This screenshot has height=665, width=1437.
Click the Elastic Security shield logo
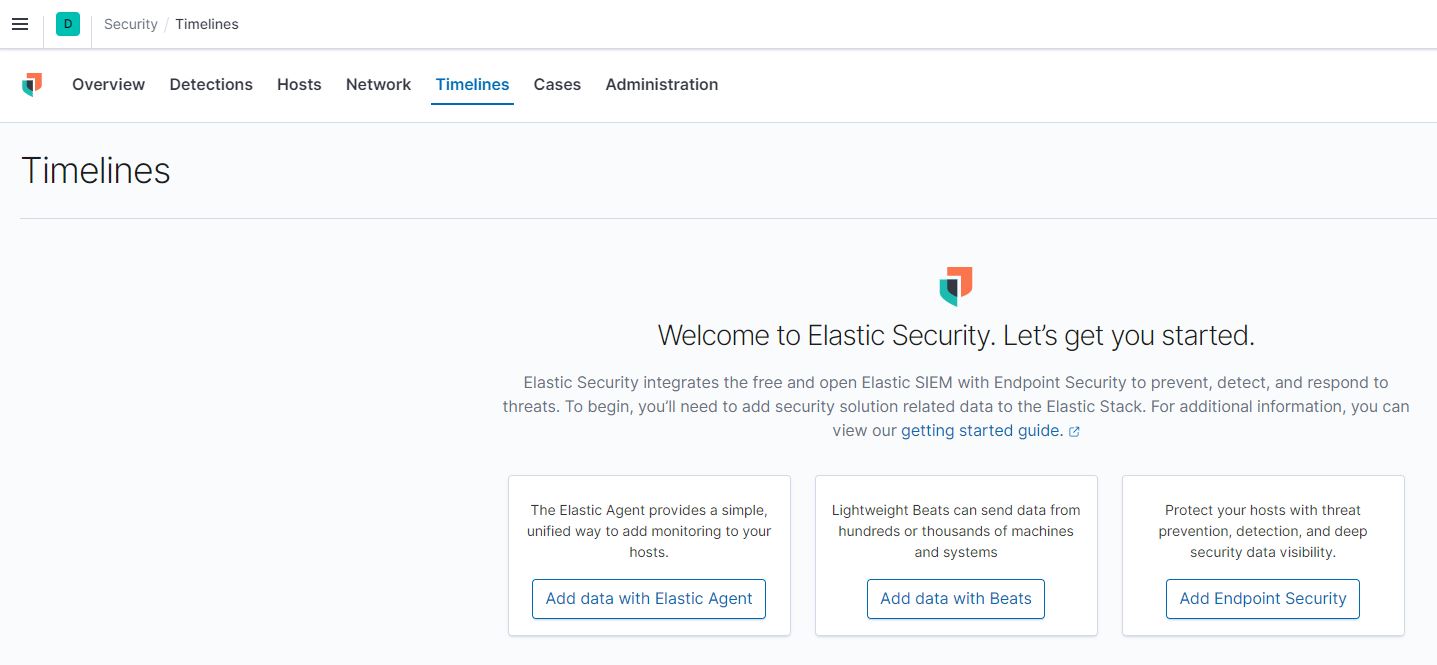point(31,85)
